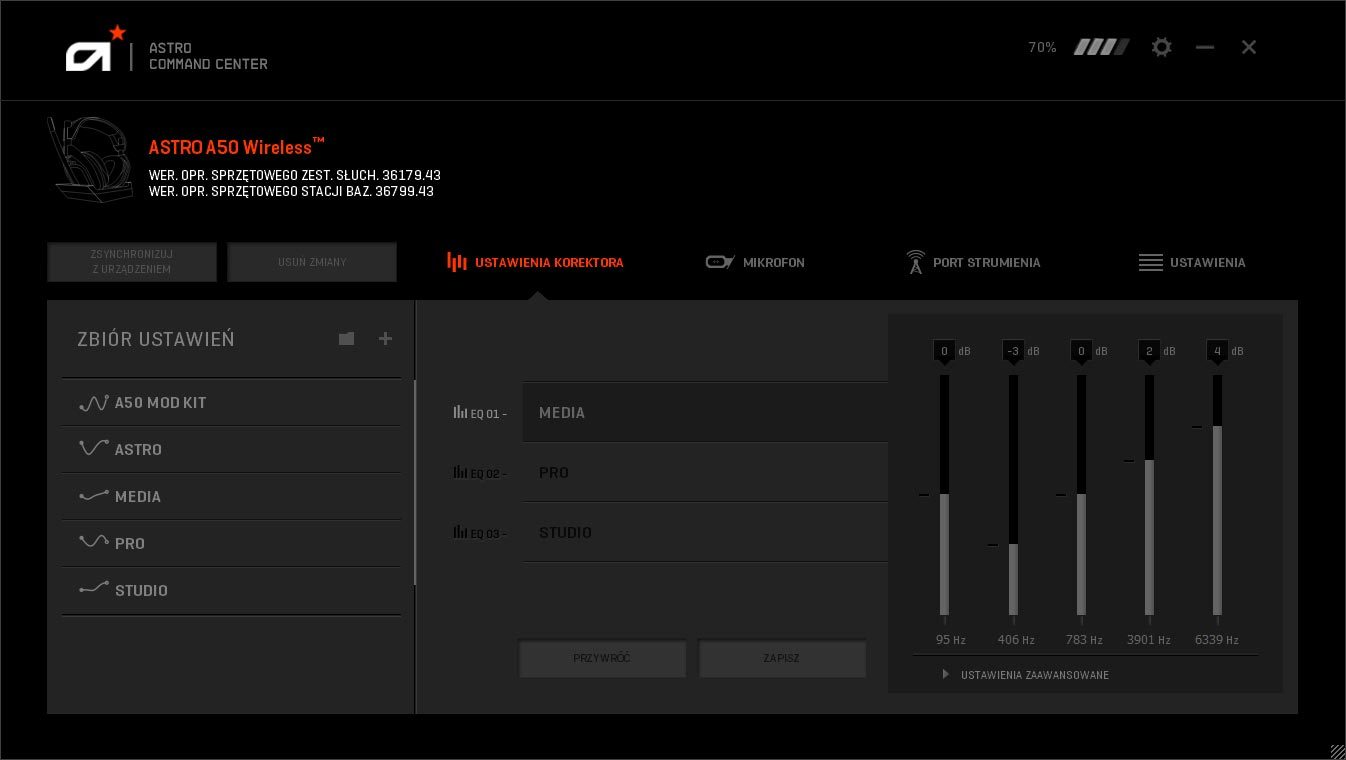Click the curve icon beside the Astro preset

coord(93,449)
